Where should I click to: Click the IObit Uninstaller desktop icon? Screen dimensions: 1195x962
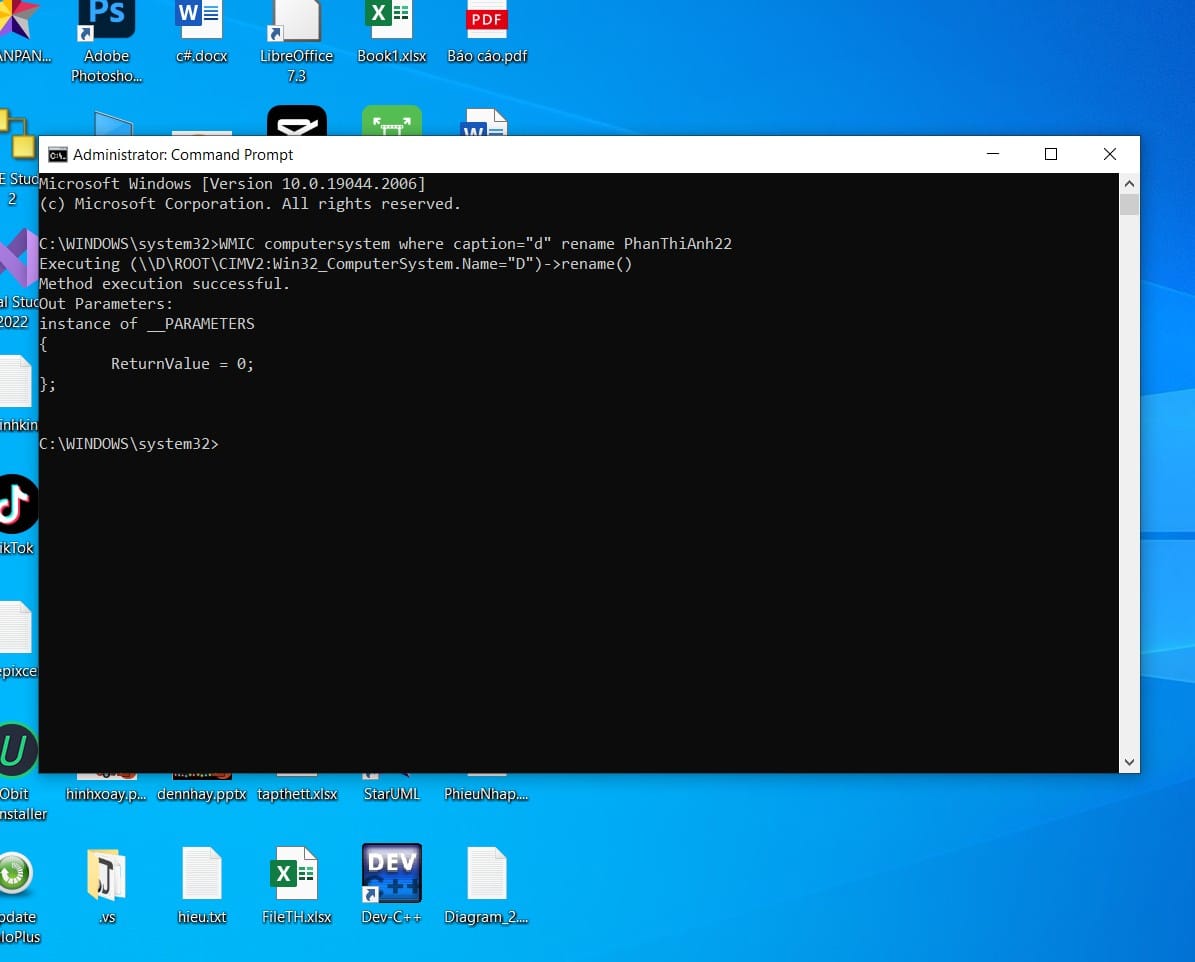[17, 750]
